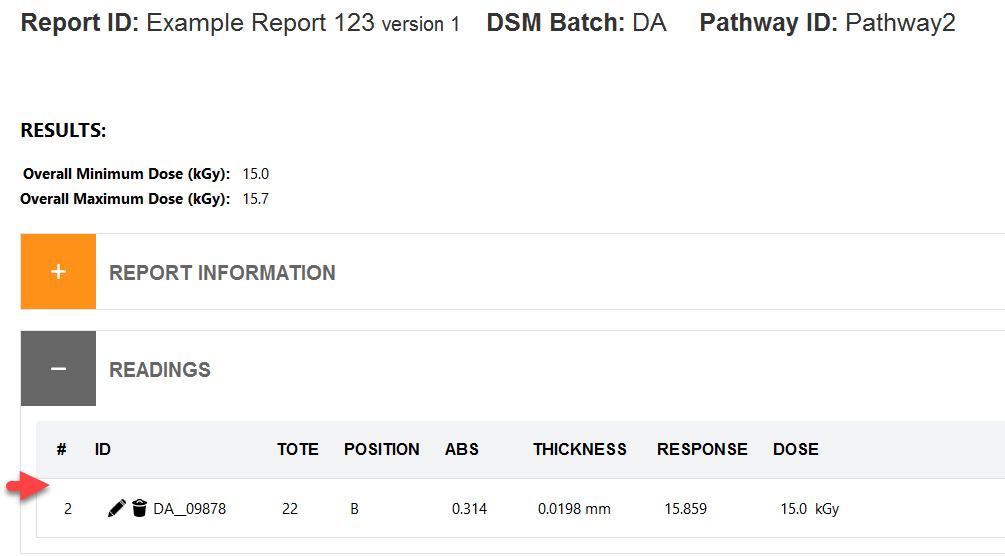Select the thickness value 0.0198 mm

tap(574, 509)
